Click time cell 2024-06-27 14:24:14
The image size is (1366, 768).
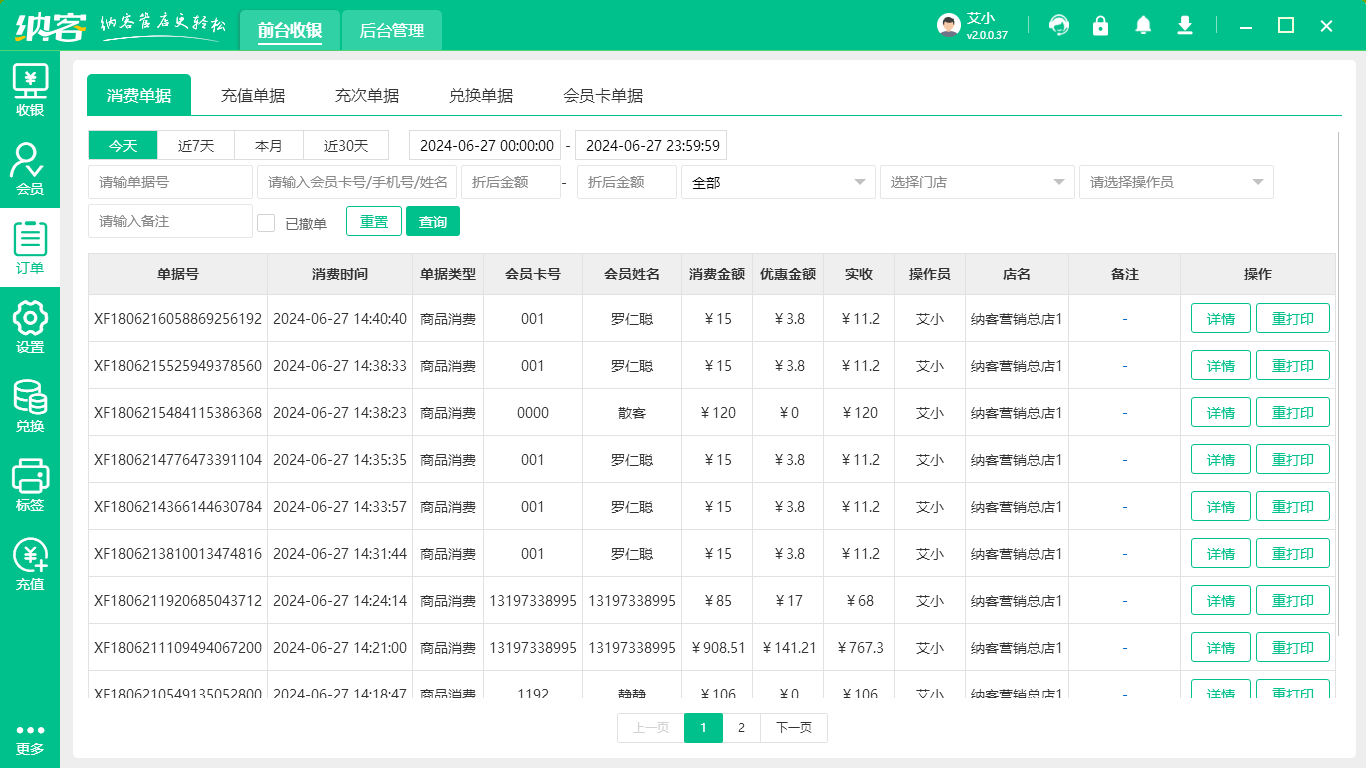340,601
